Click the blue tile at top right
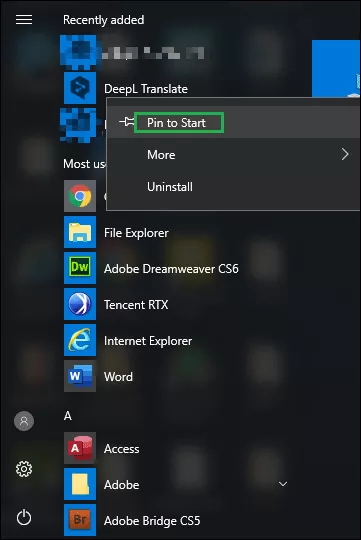The width and height of the screenshot is (361, 540). coord(336,68)
